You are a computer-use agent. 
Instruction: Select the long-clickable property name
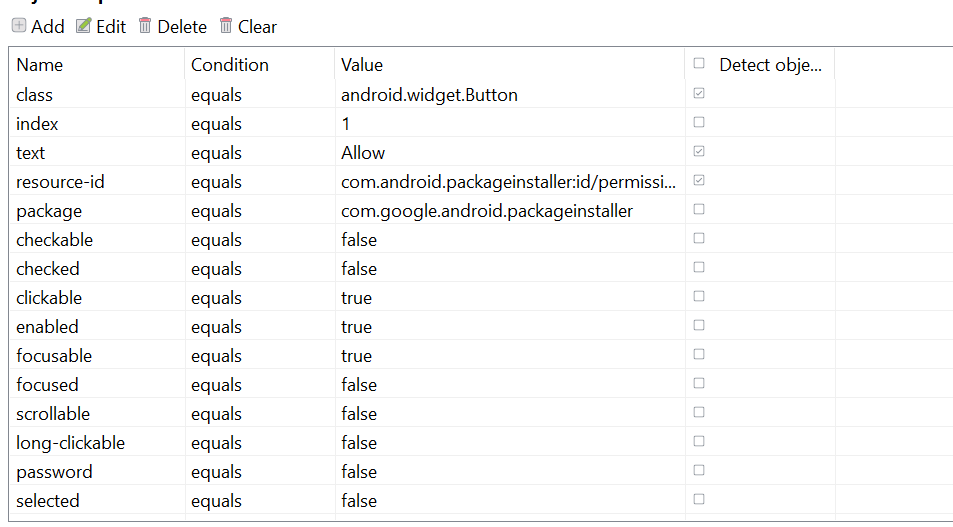coord(70,443)
